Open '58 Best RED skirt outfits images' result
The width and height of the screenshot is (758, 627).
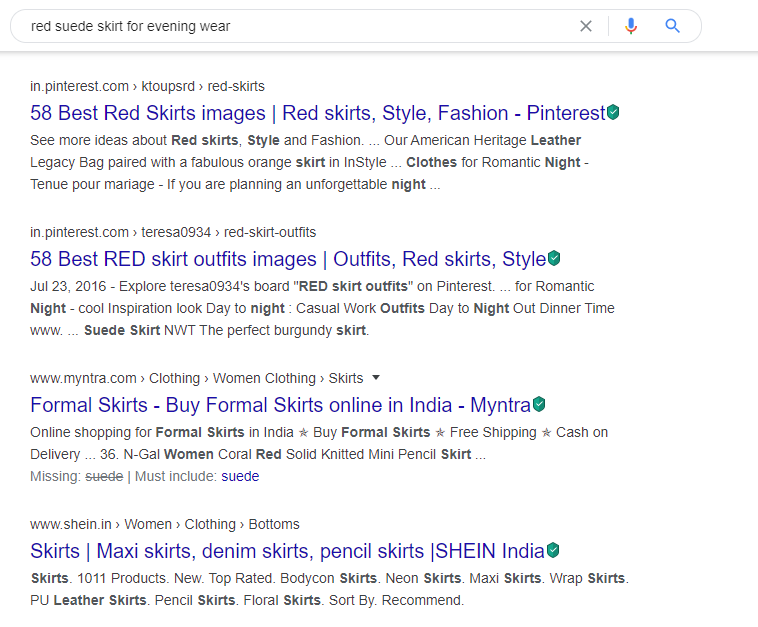coord(288,259)
